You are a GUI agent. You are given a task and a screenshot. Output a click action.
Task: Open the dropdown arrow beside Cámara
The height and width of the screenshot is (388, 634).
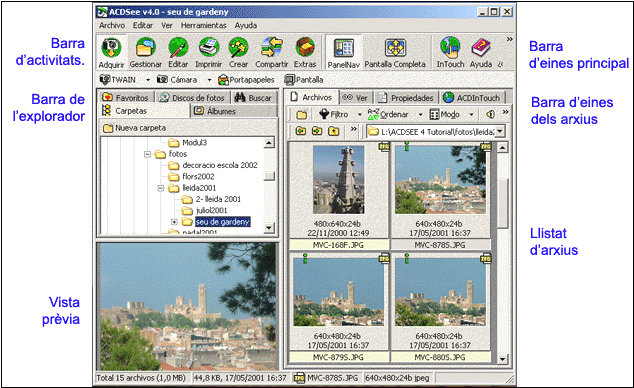tap(209, 80)
